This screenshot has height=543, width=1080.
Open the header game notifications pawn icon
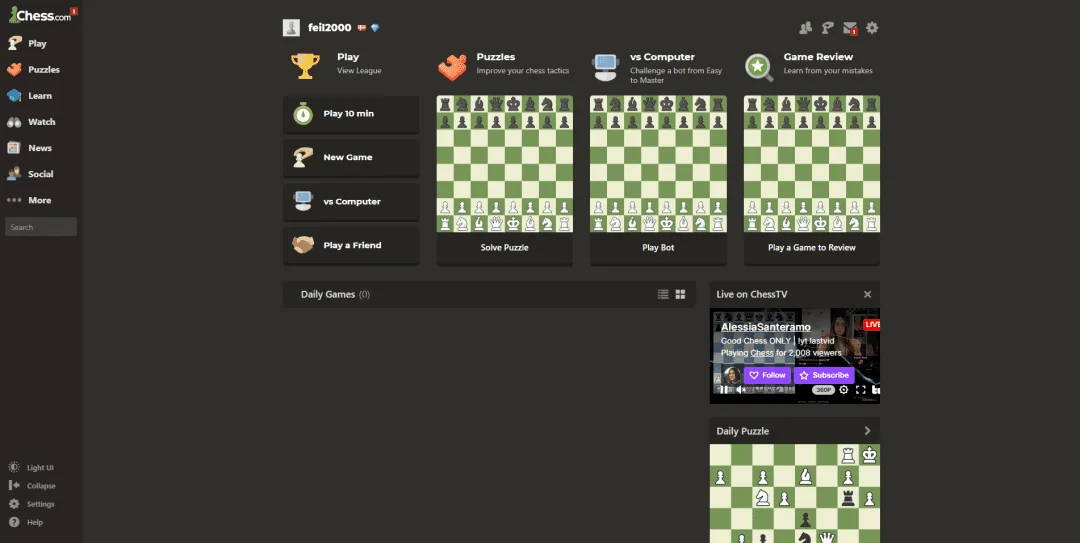828,28
